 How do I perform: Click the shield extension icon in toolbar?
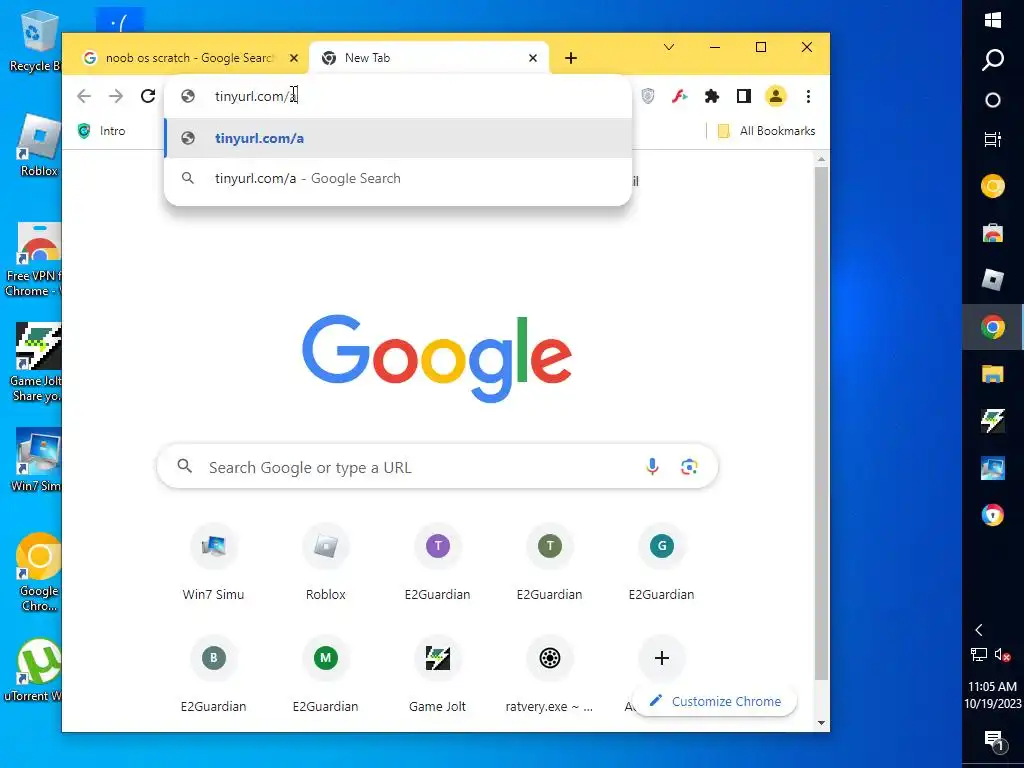coord(648,96)
